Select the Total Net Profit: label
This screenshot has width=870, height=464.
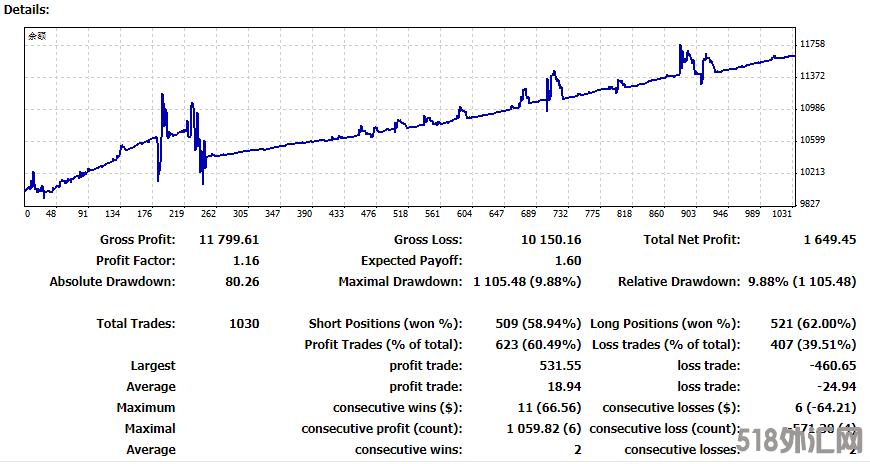point(692,240)
